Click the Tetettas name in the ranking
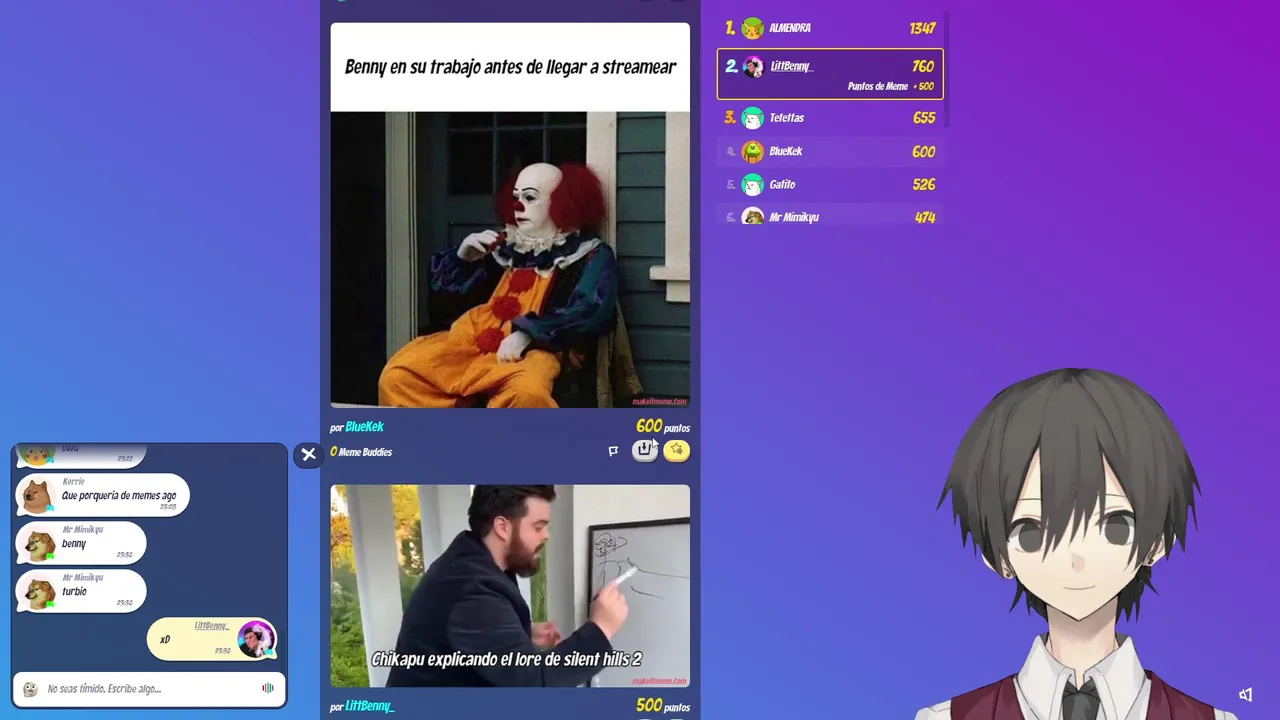The image size is (1280, 720). (787, 118)
